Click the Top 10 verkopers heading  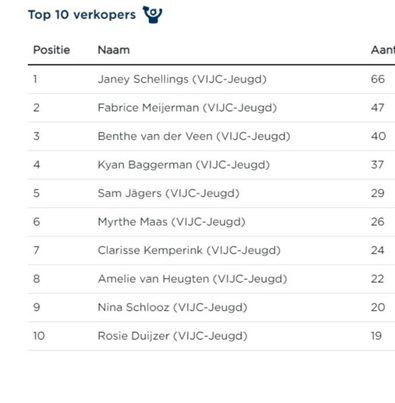82,15
